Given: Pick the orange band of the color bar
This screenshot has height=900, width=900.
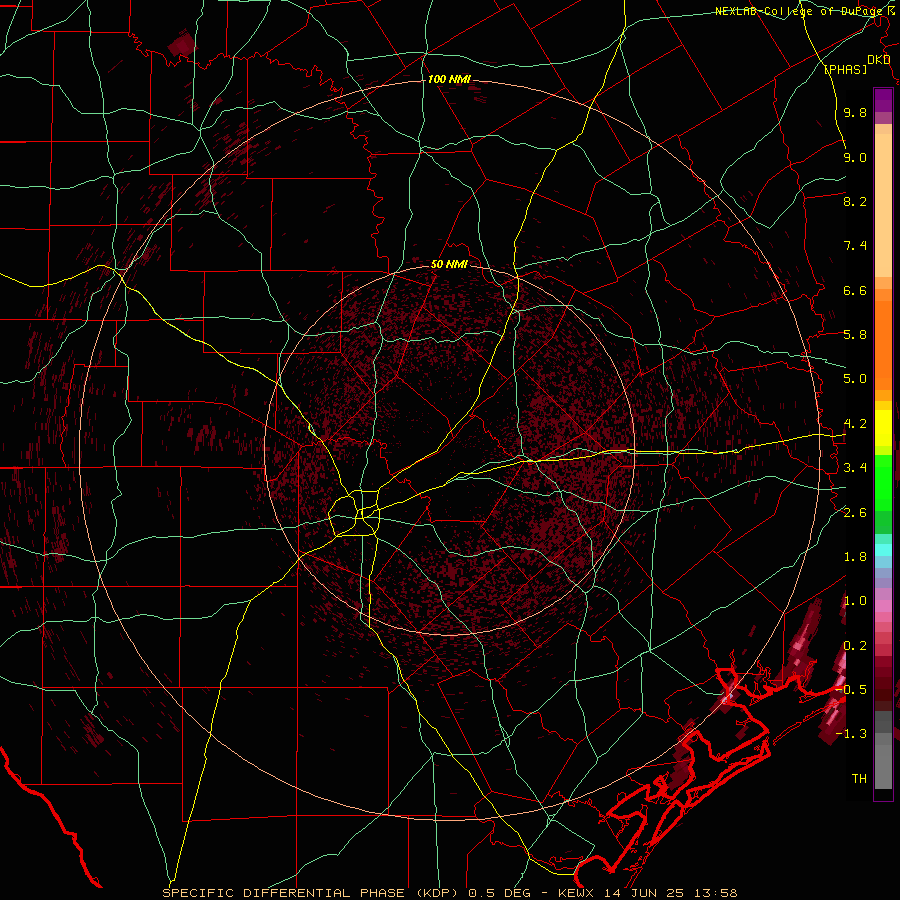Looking at the screenshot, I should pos(883,345).
